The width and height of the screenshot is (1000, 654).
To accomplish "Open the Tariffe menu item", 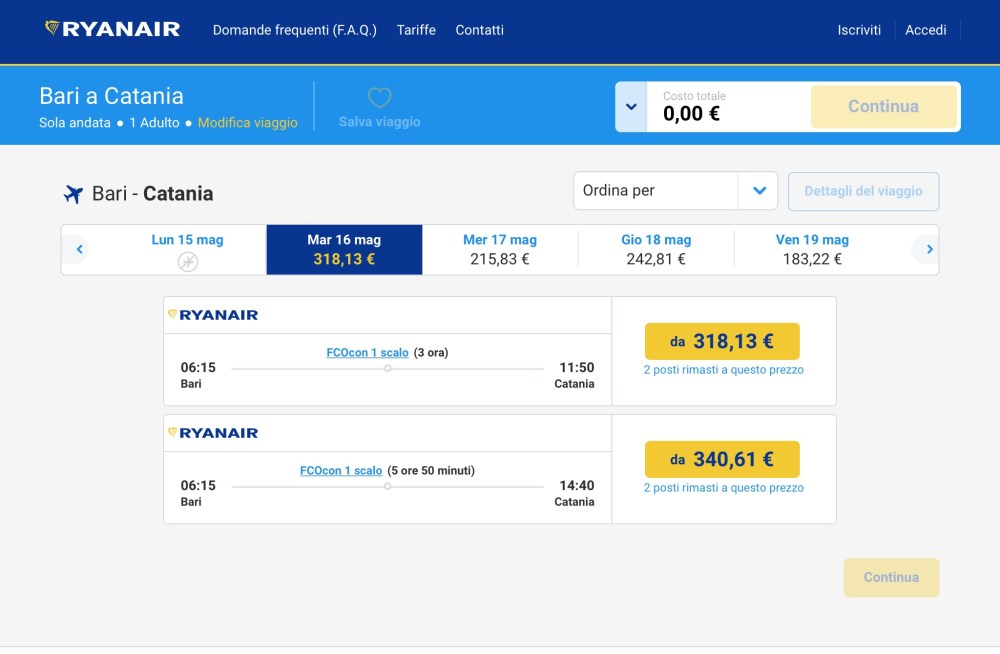I will pyautogui.click(x=416, y=30).
